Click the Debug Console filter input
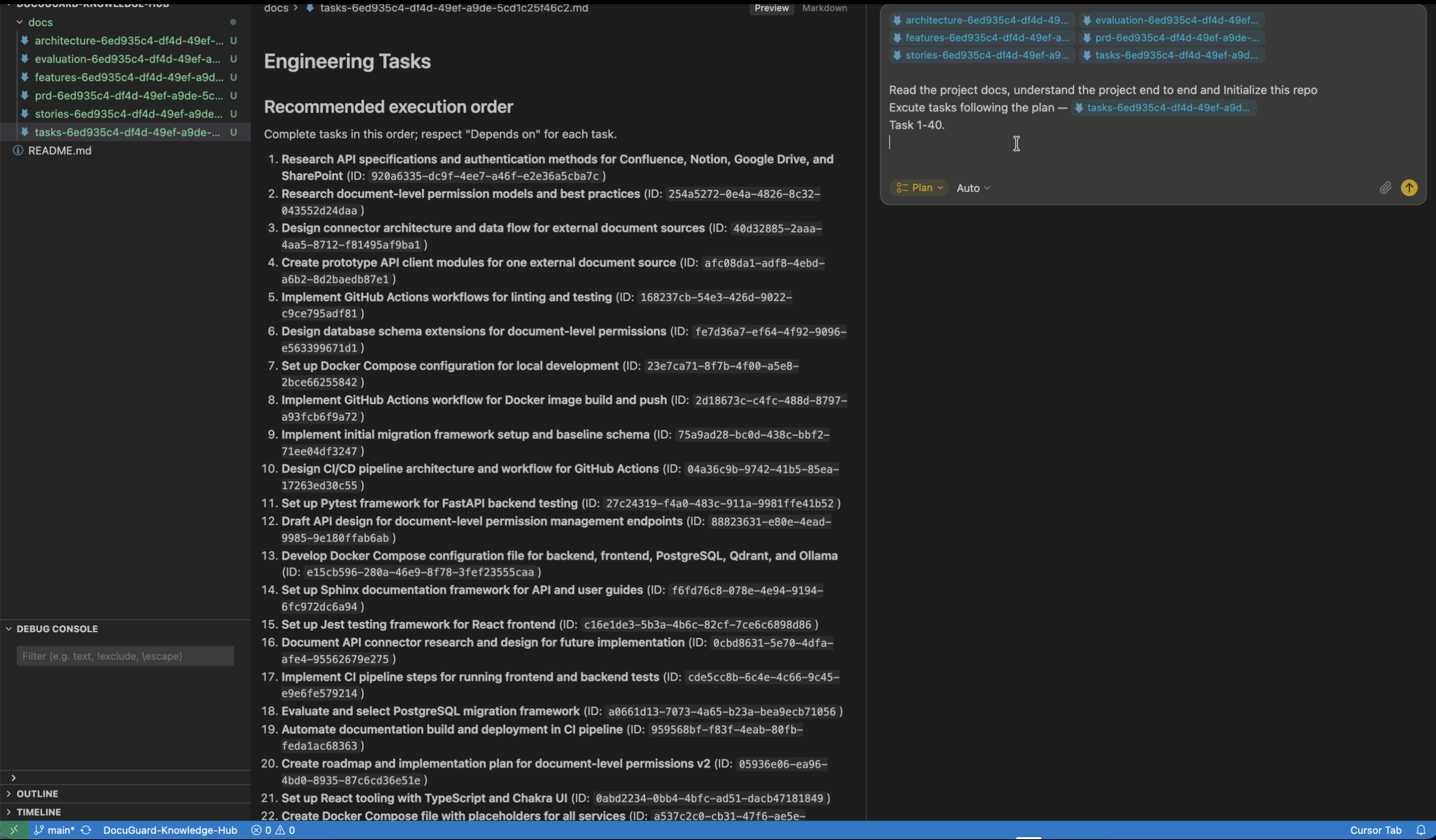Image resolution: width=1436 pixels, height=840 pixels. (x=125, y=656)
